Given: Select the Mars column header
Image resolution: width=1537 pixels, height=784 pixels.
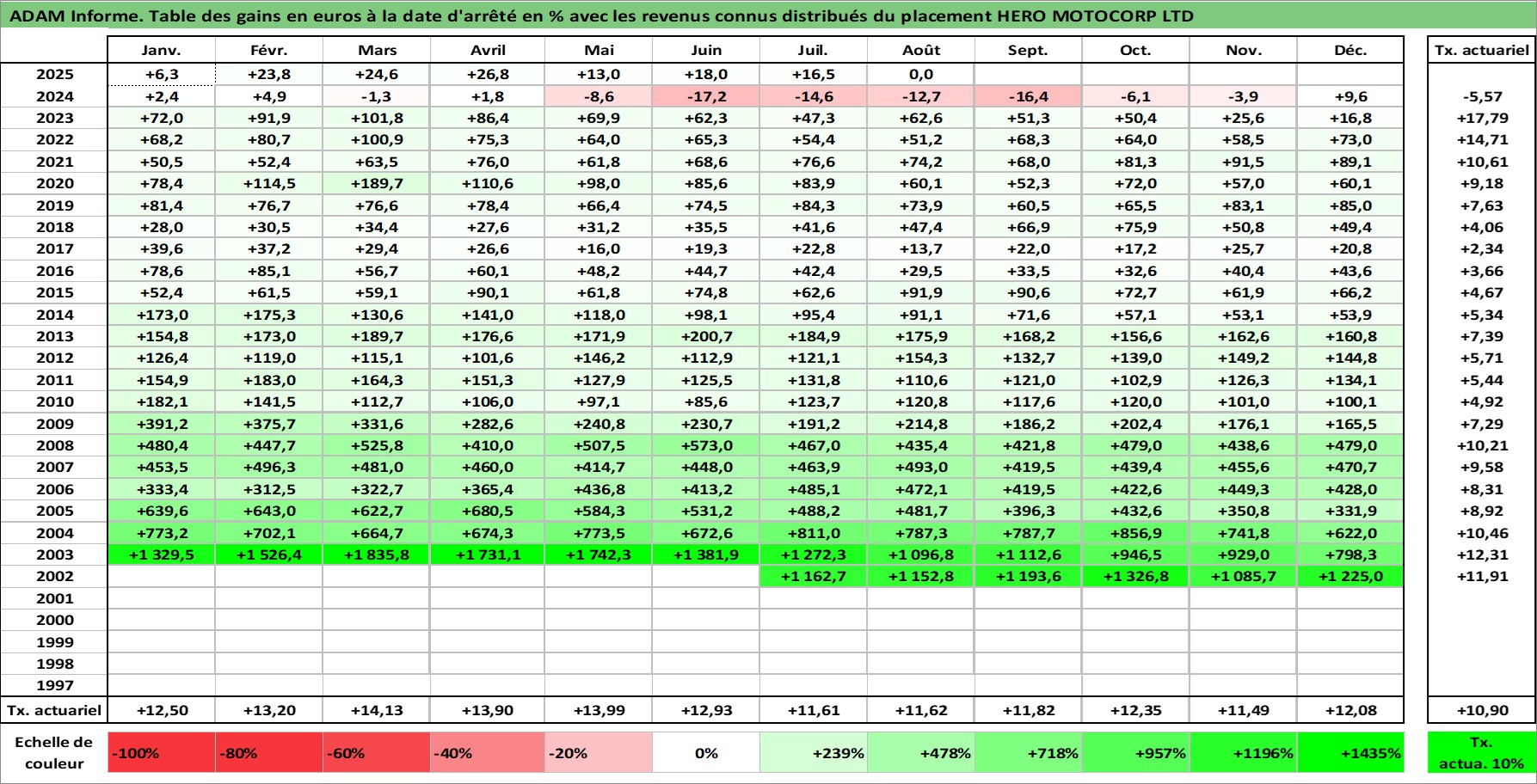Looking at the screenshot, I should [377, 50].
